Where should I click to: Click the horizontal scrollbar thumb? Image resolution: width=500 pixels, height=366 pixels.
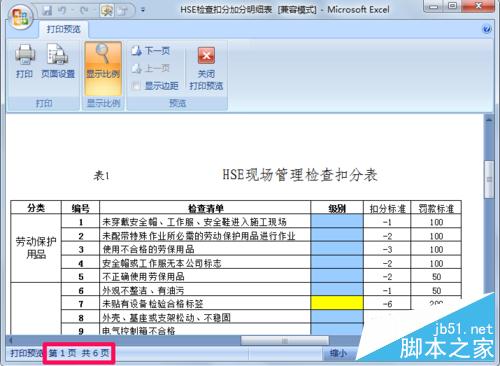tap(285, 341)
